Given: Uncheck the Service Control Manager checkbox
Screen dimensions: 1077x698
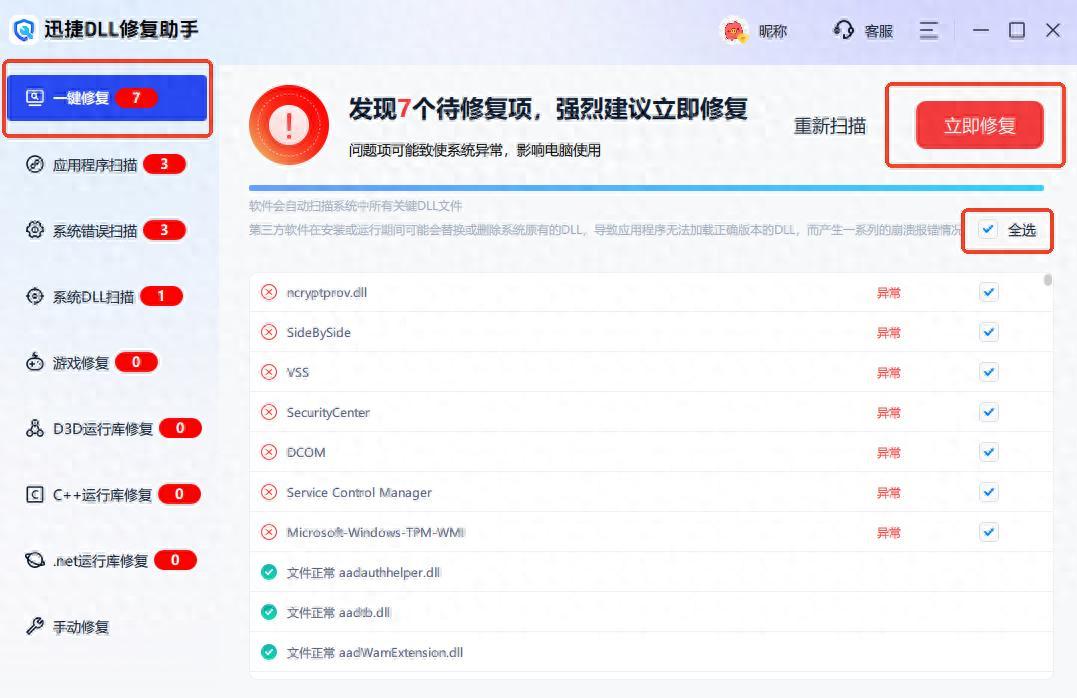Looking at the screenshot, I should (989, 492).
